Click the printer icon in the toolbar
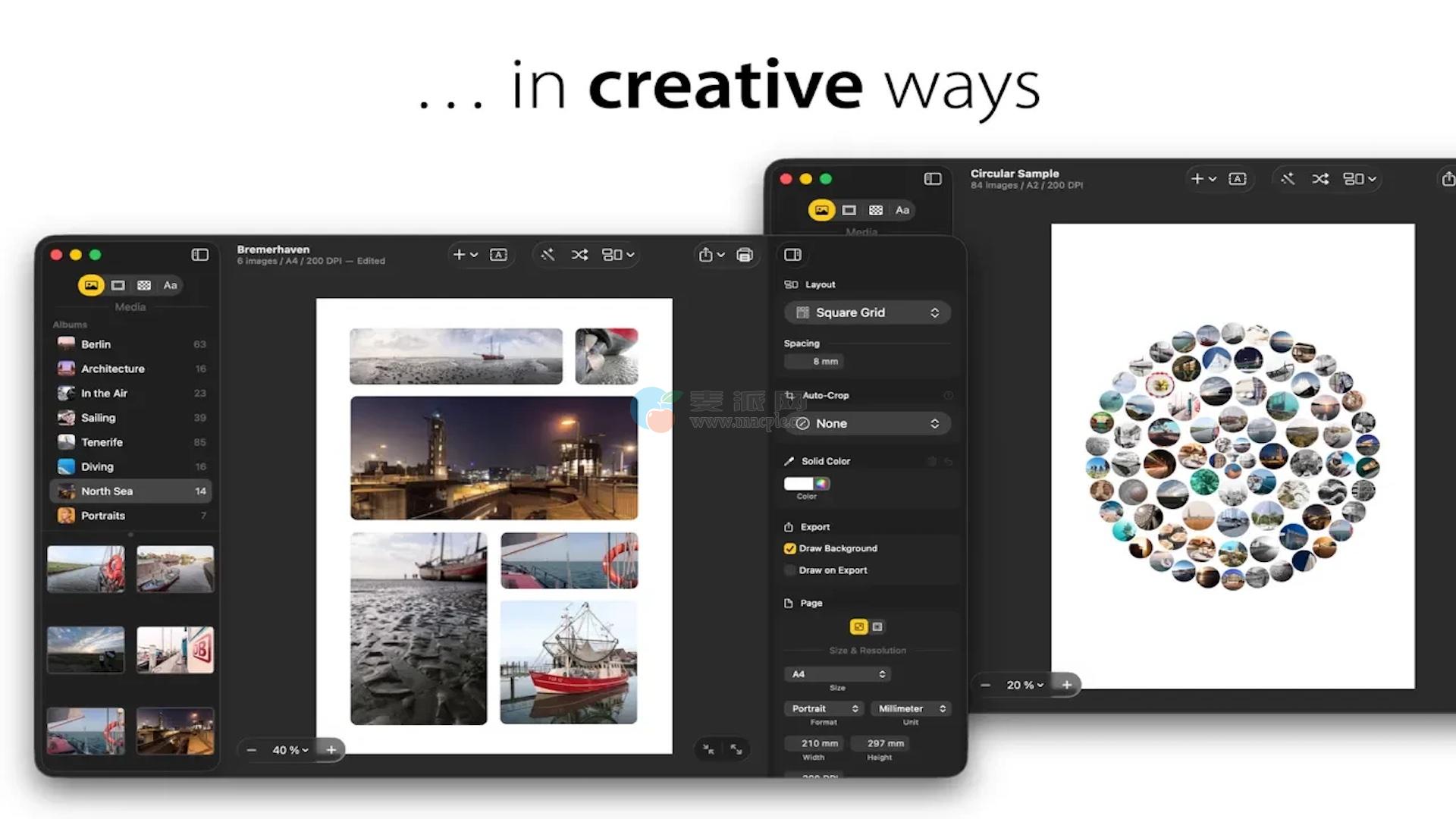 pyautogui.click(x=745, y=255)
